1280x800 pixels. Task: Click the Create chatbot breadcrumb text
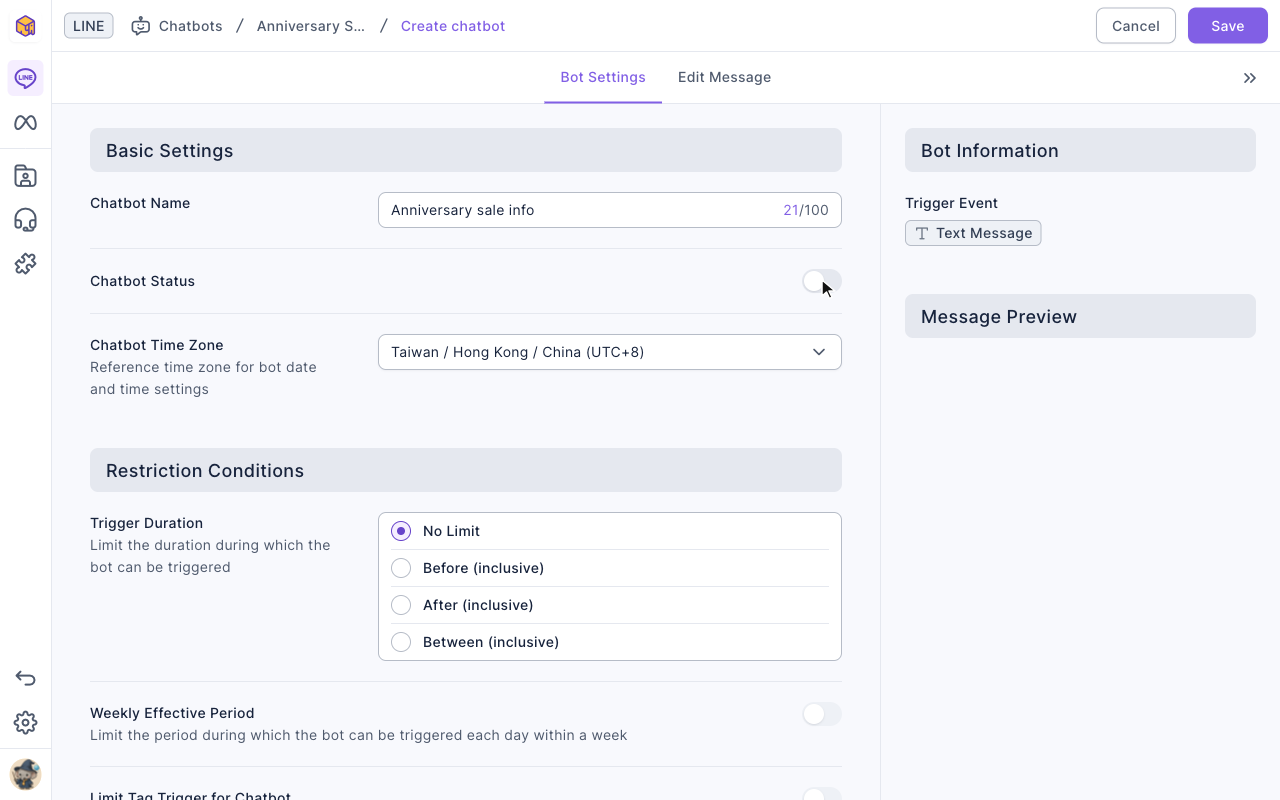(x=453, y=26)
